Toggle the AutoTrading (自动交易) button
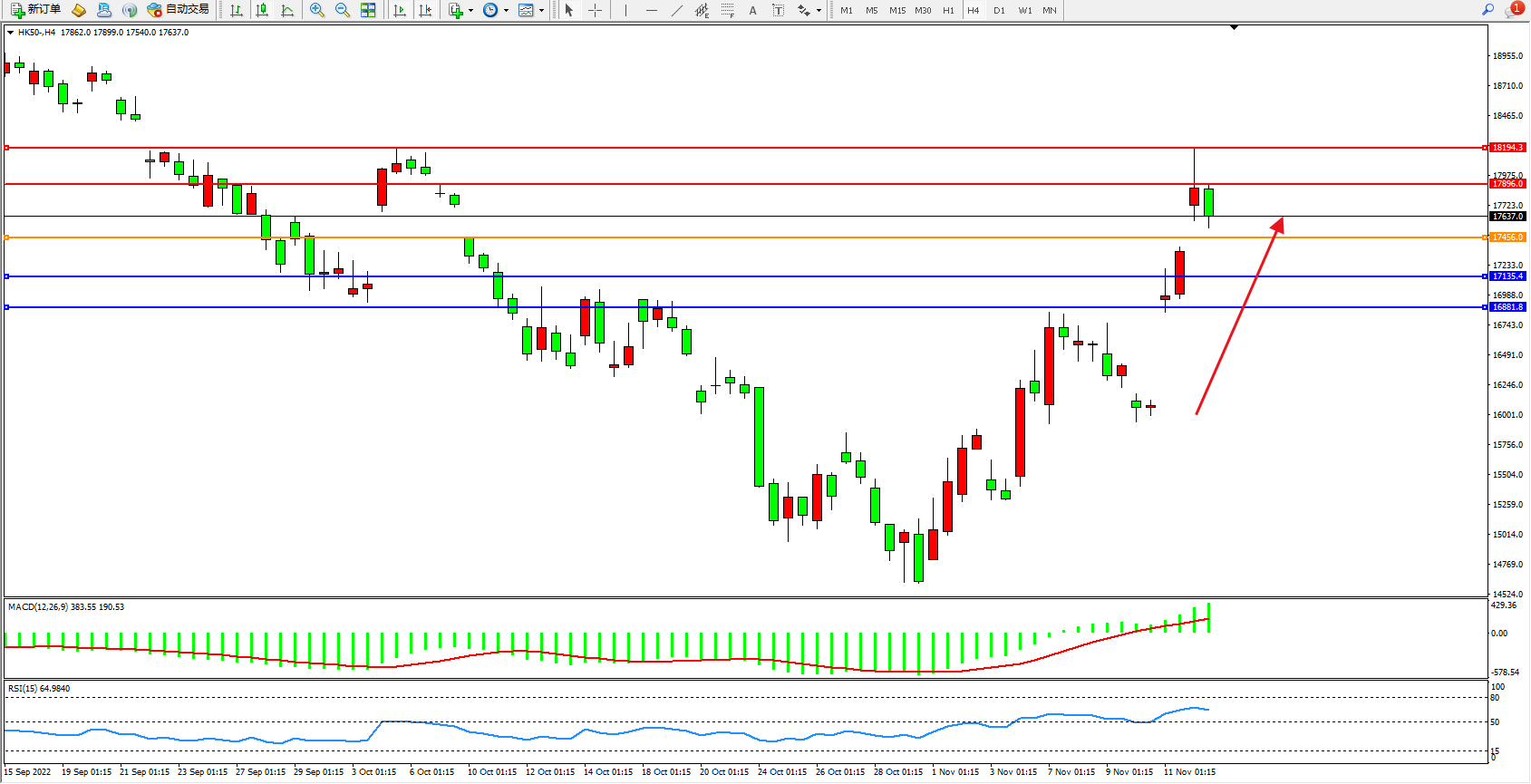This screenshot has width=1531, height=784. pos(179,10)
